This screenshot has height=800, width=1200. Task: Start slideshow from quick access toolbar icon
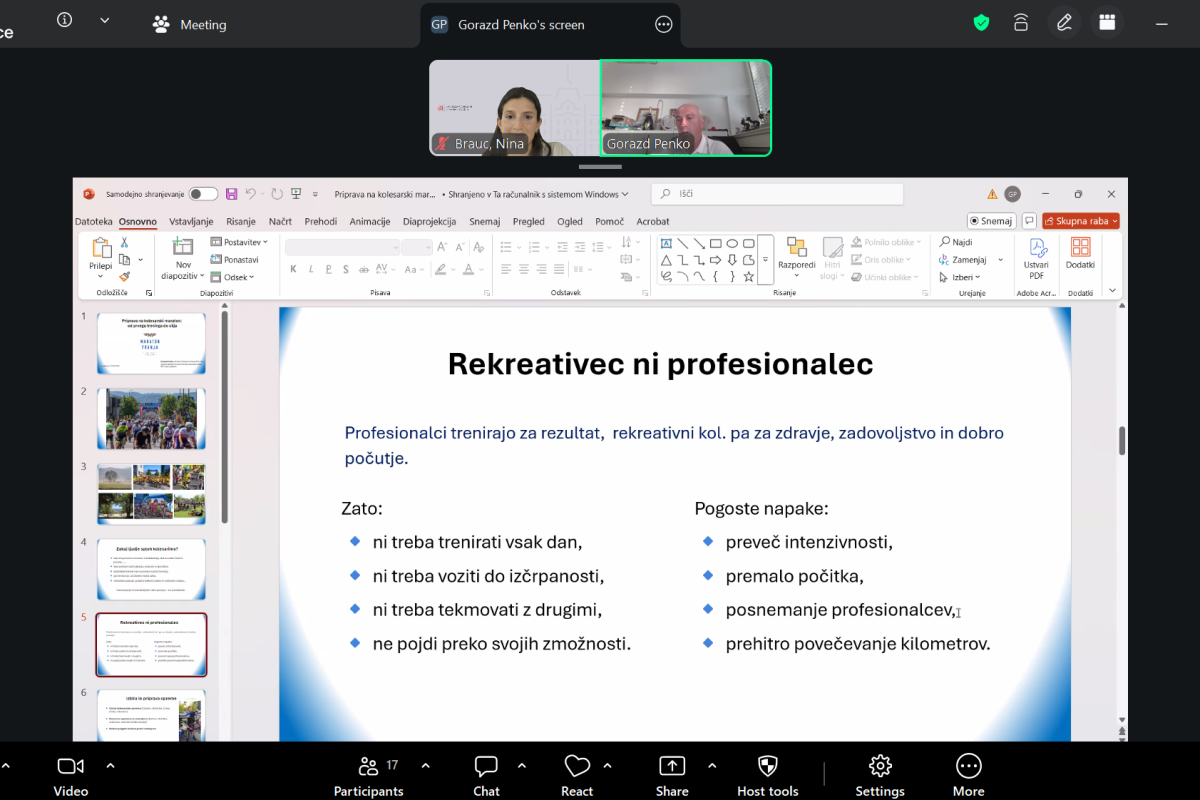coord(294,194)
